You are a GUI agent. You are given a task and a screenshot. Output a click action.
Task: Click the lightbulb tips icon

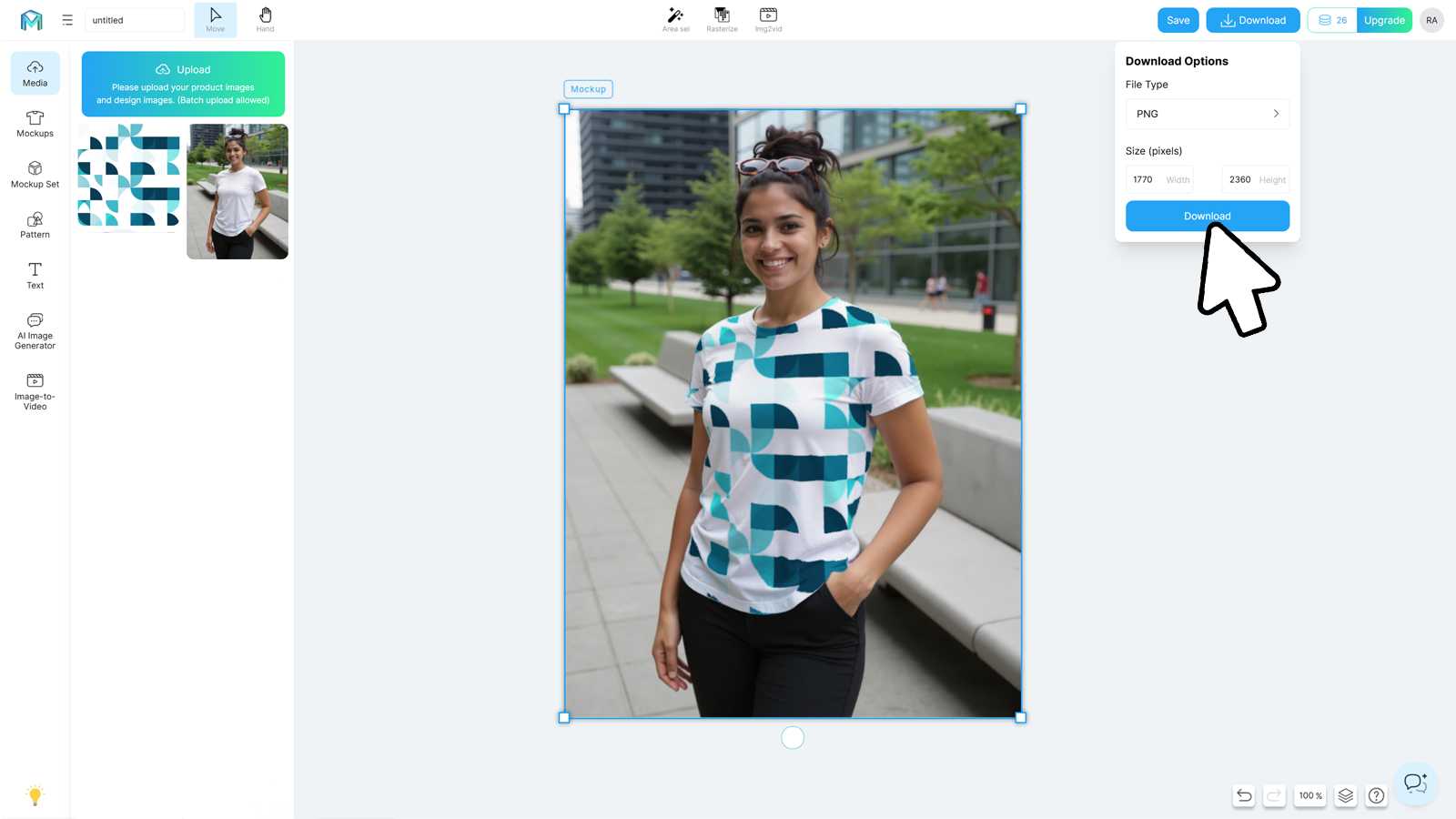[x=35, y=795]
